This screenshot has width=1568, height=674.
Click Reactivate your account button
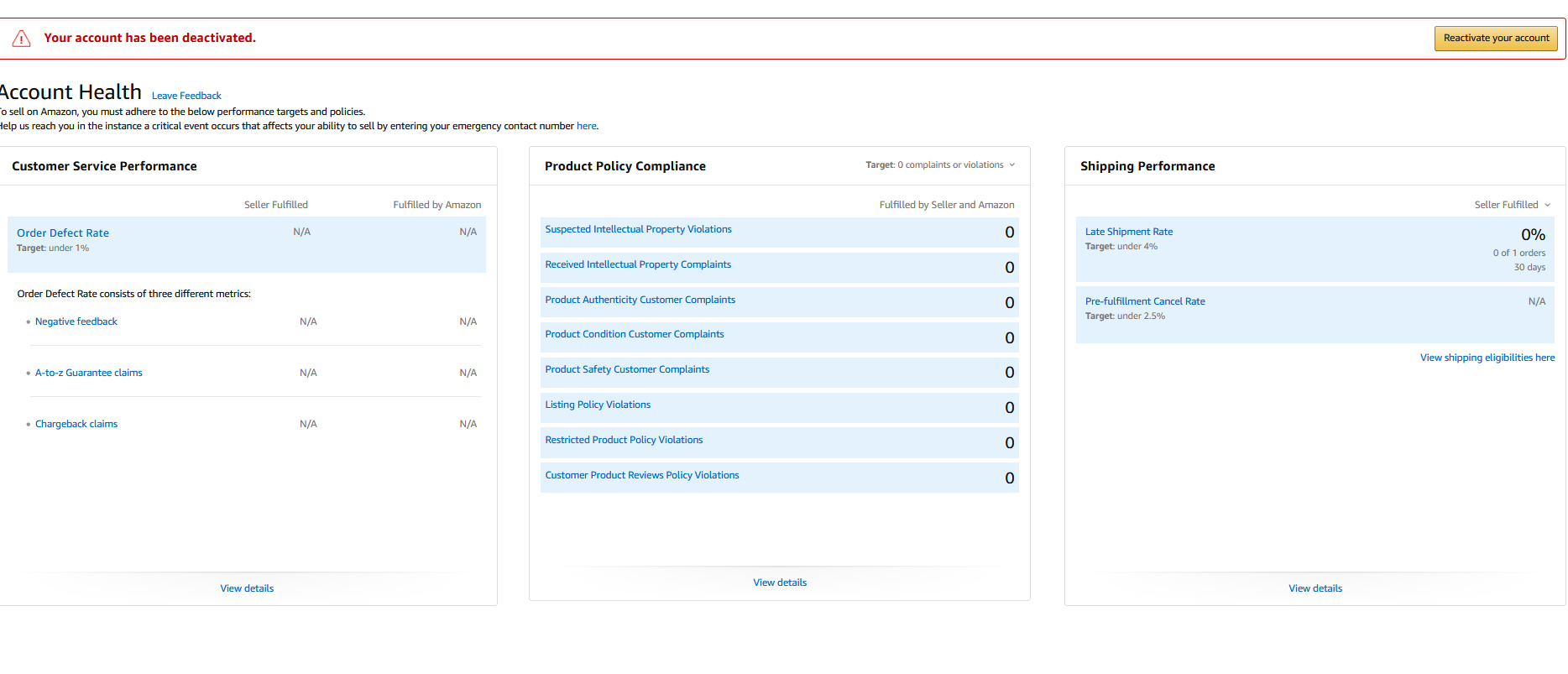click(1496, 39)
